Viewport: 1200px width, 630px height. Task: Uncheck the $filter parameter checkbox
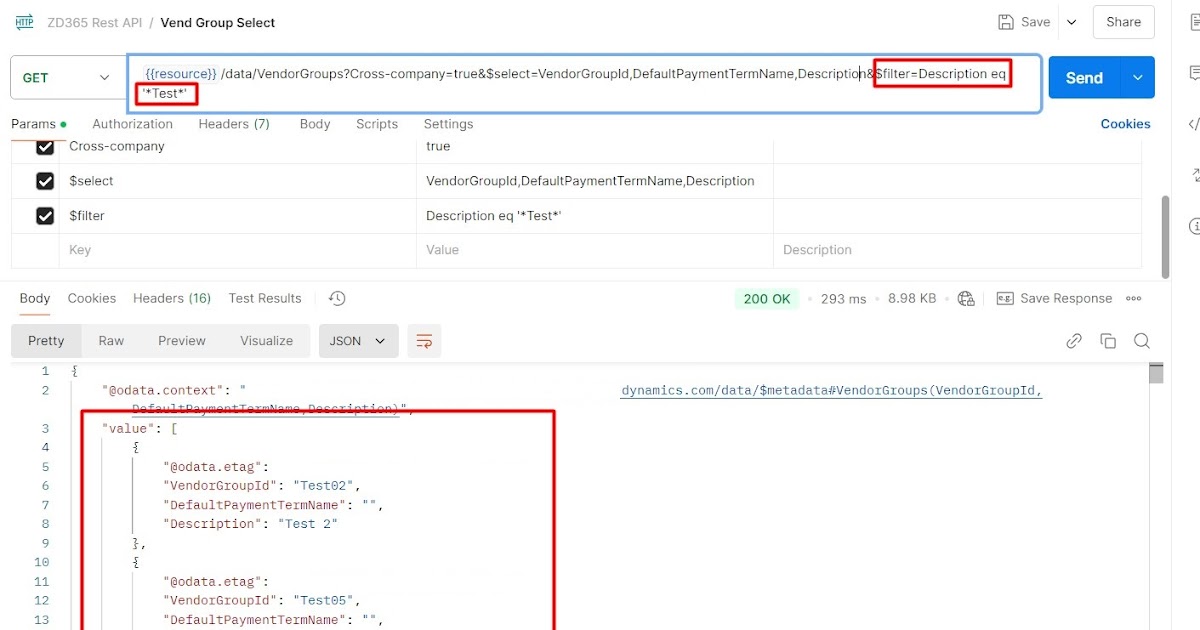click(45, 215)
